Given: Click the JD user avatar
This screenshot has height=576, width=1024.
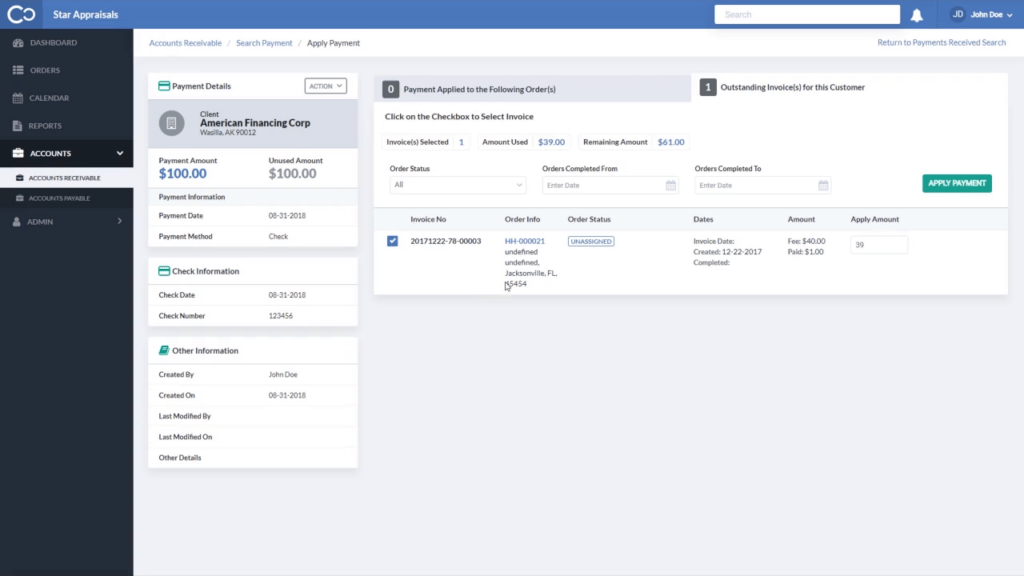Looking at the screenshot, I should 958,14.
